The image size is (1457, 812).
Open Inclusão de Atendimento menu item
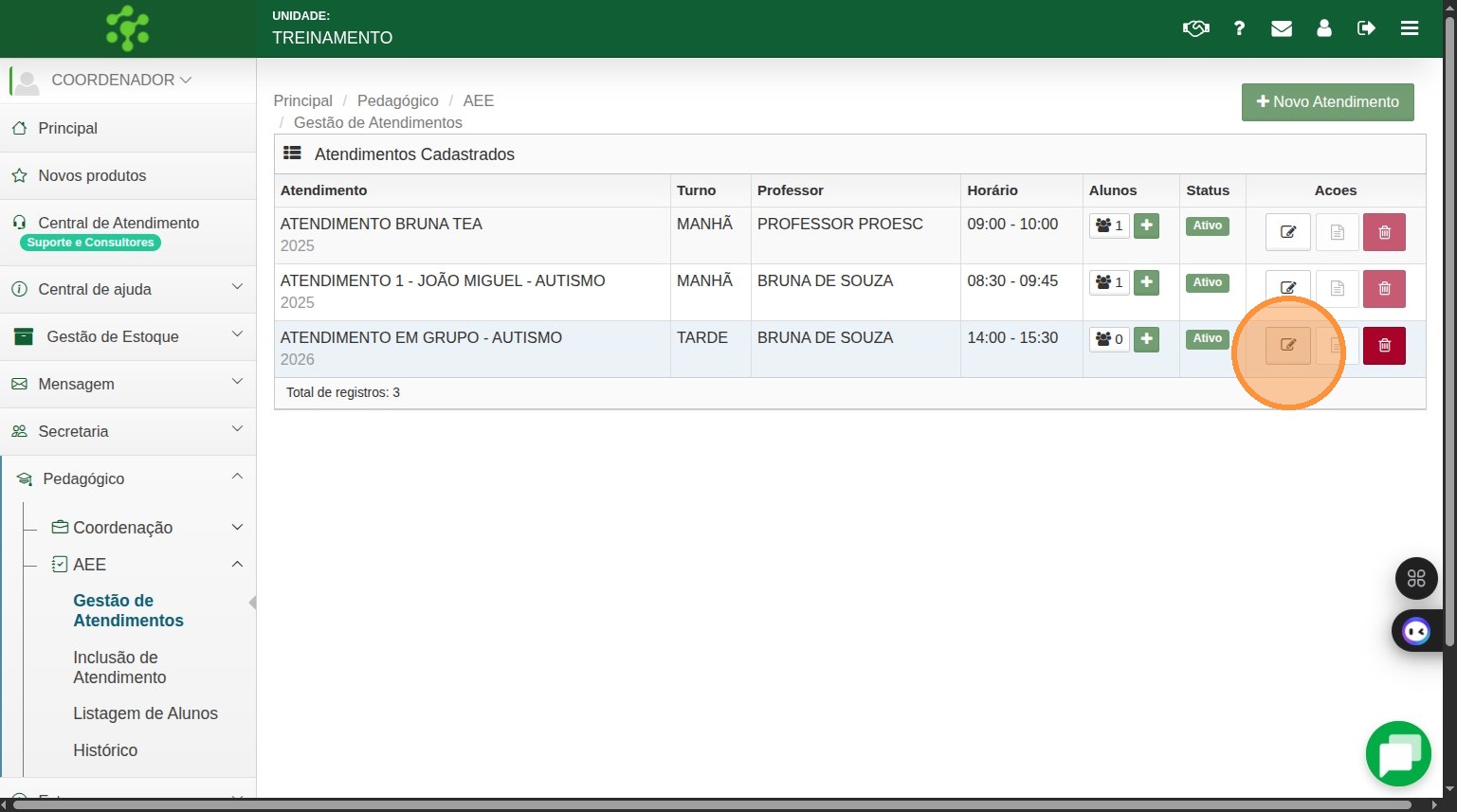coord(119,667)
